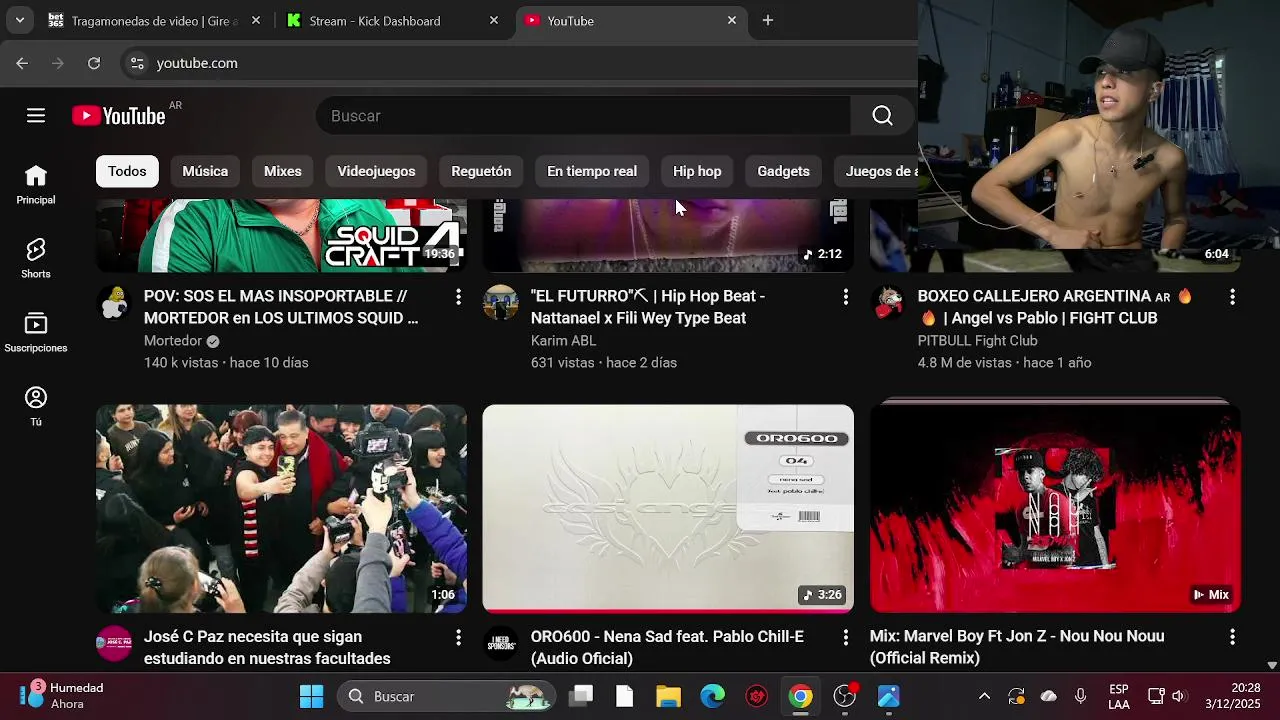Open volume control in system tray
This screenshot has height=720, width=1280.
1178,696
